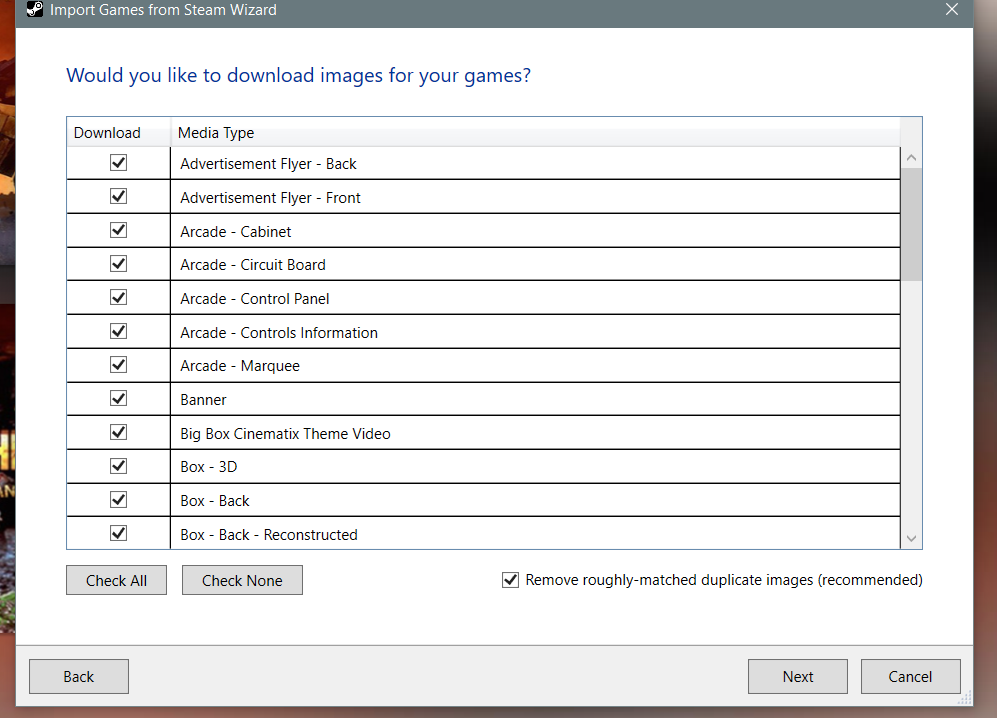
Task: Uncheck the Arcade - Marquee checkbox
Action: (118, 365)
